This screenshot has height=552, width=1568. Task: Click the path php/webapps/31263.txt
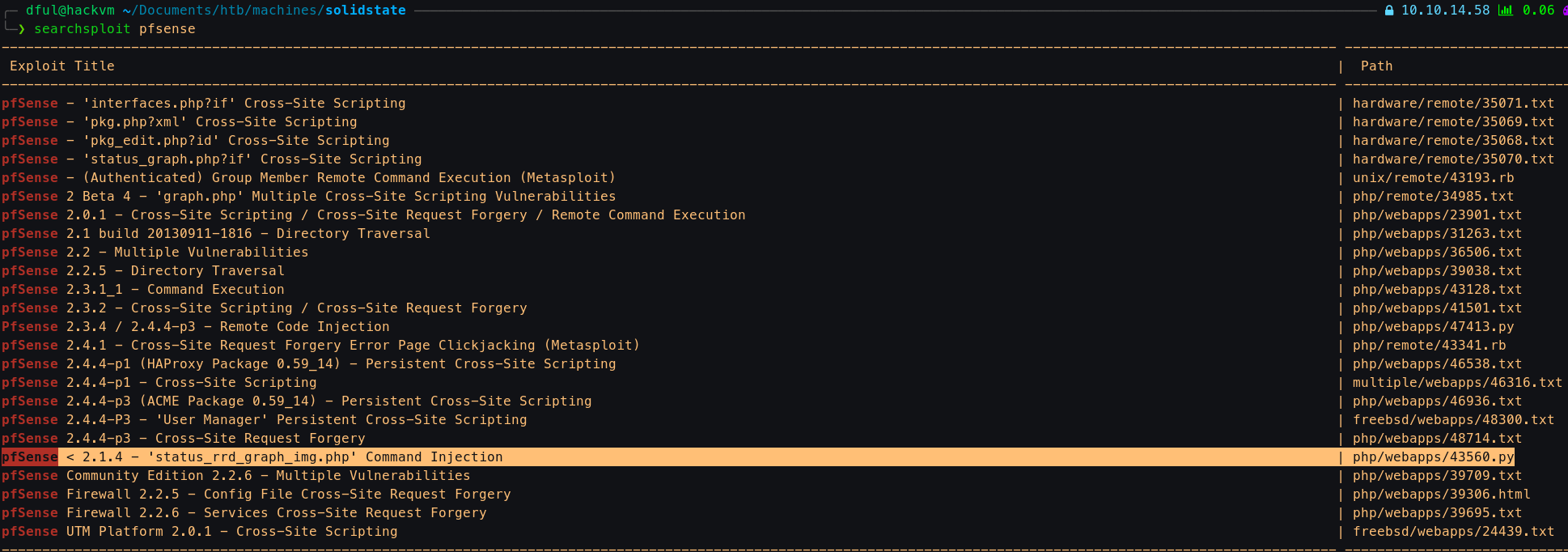[1438, 234]
